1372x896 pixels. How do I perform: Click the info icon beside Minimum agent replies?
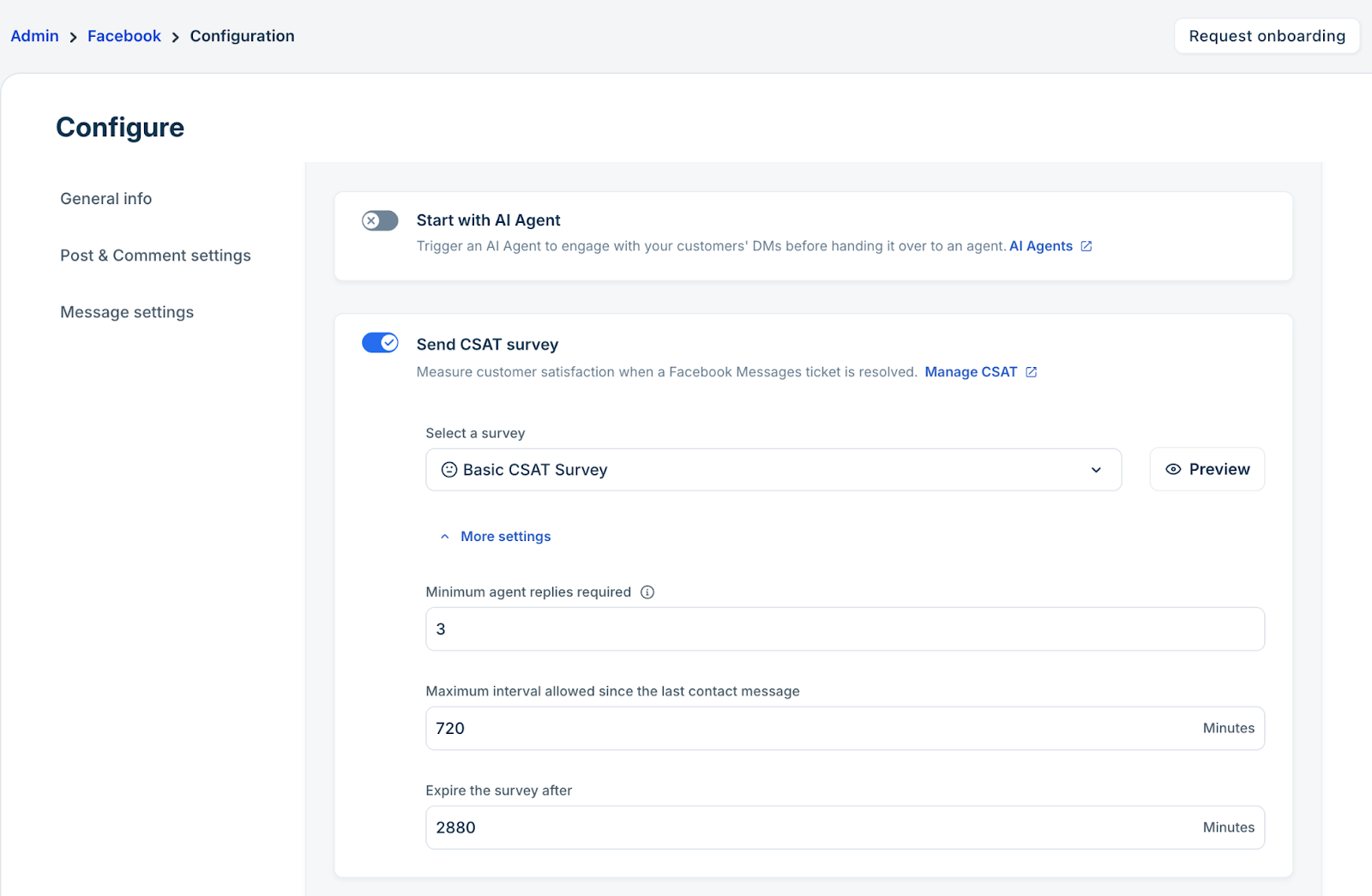tap(647, 592)
